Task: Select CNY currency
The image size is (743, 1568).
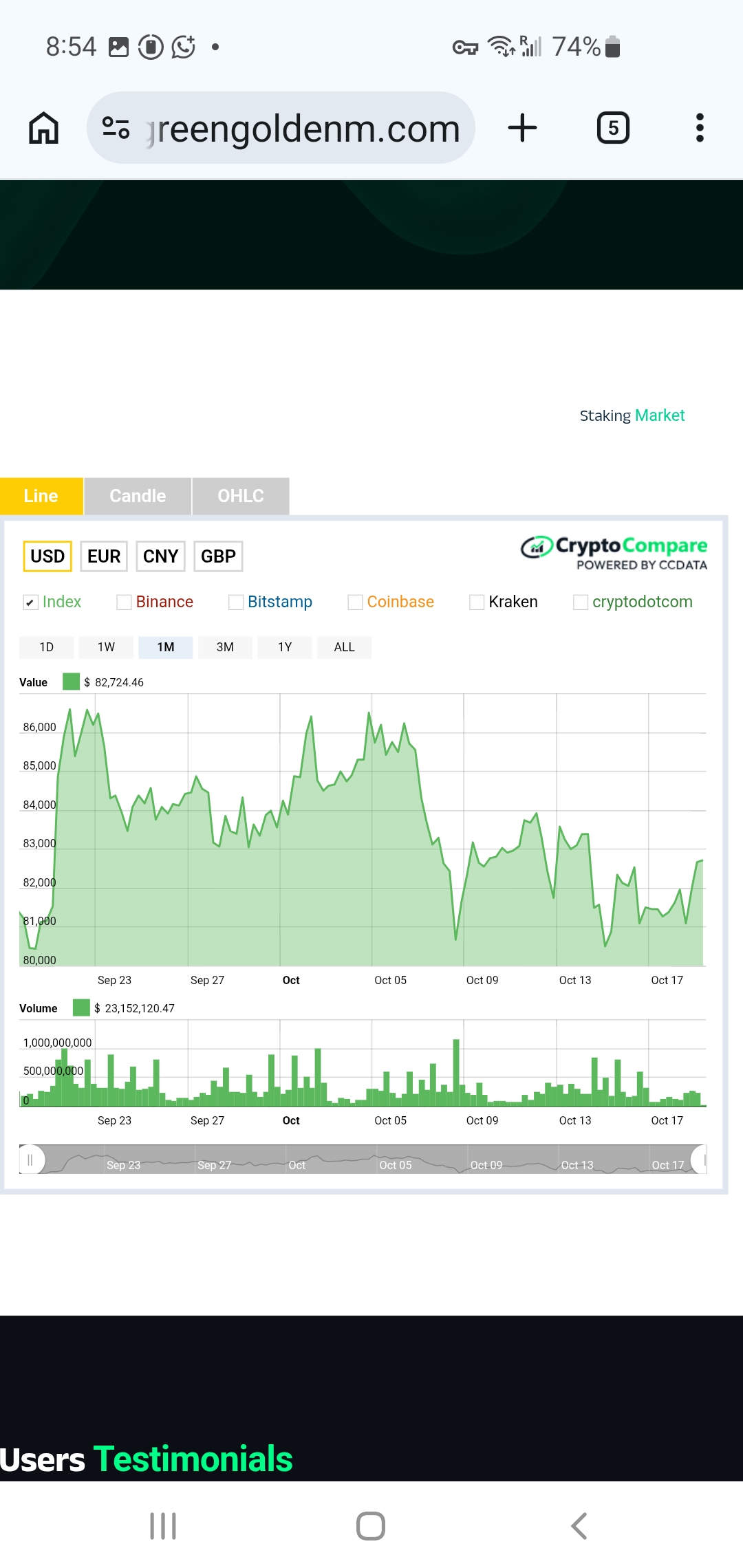Action: (160, 556)
